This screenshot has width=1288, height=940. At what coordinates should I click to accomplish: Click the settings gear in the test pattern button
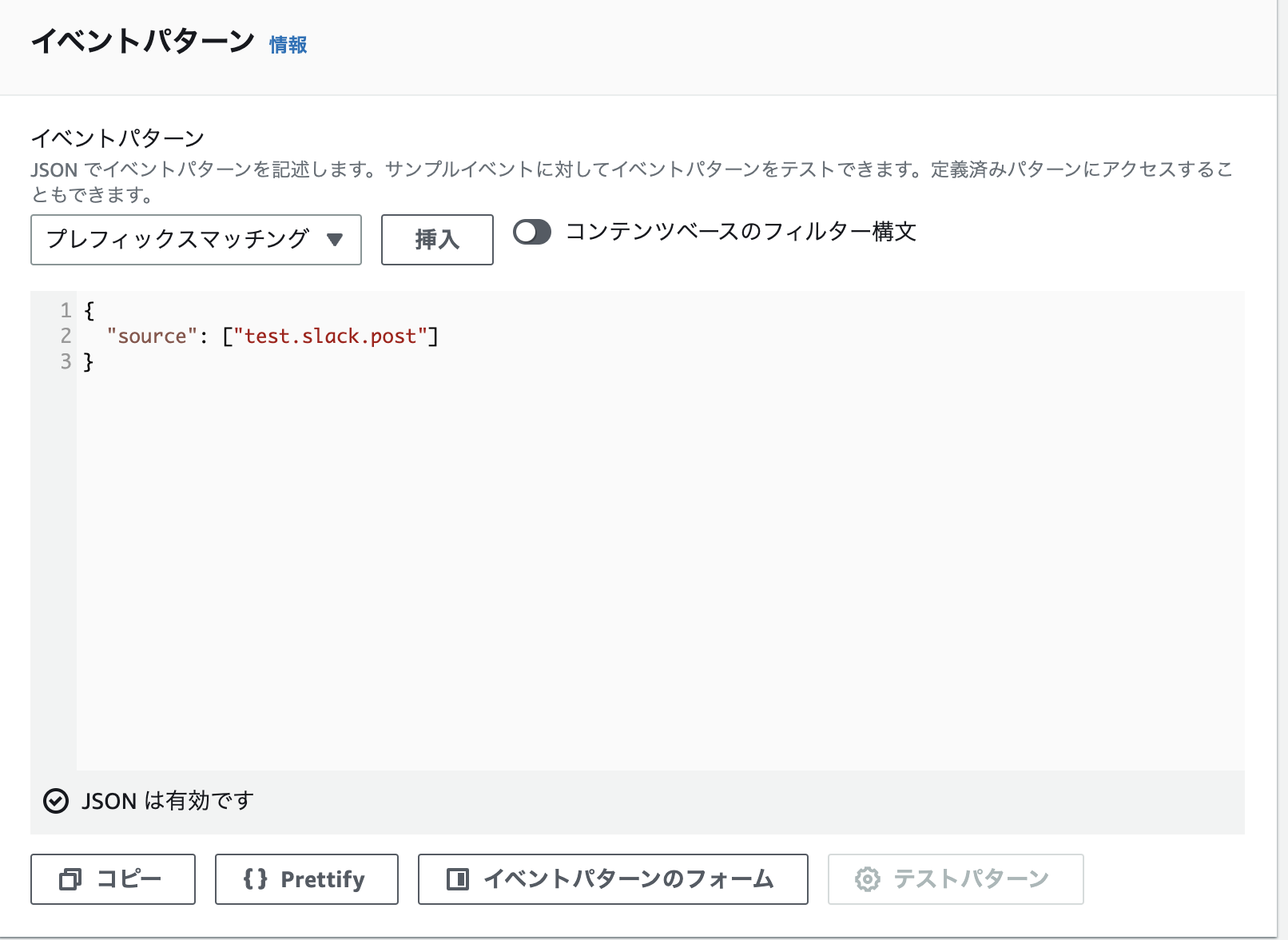coord(869,879)
